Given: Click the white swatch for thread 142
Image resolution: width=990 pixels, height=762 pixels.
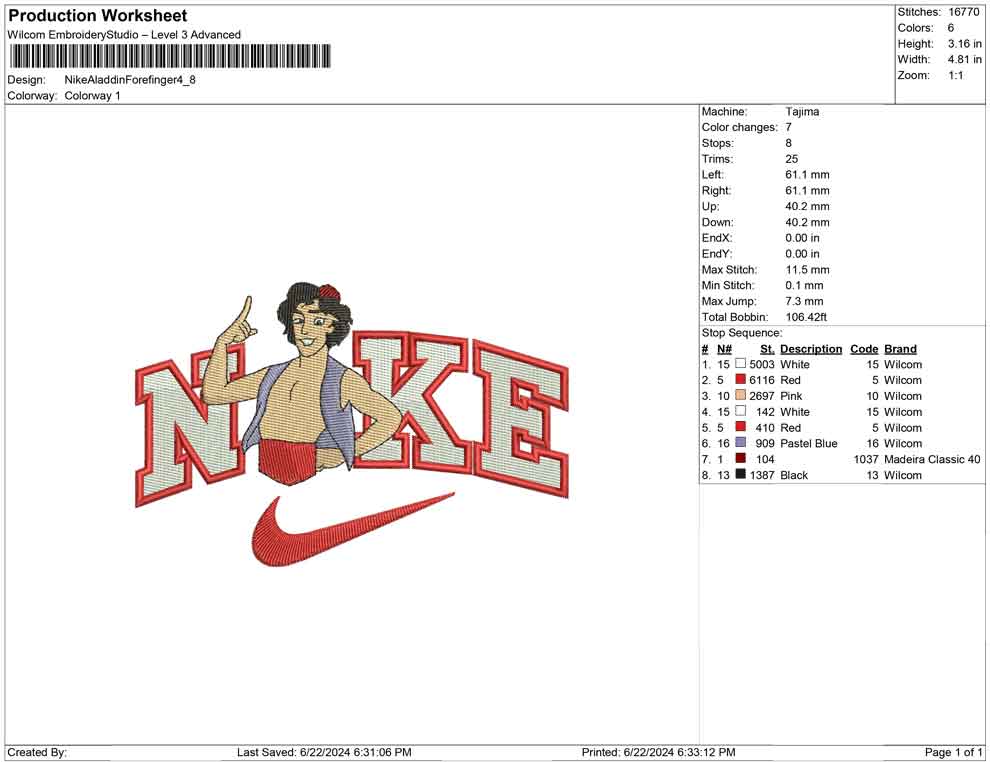Looking at the screenshot, I should (x=741, y=411).
